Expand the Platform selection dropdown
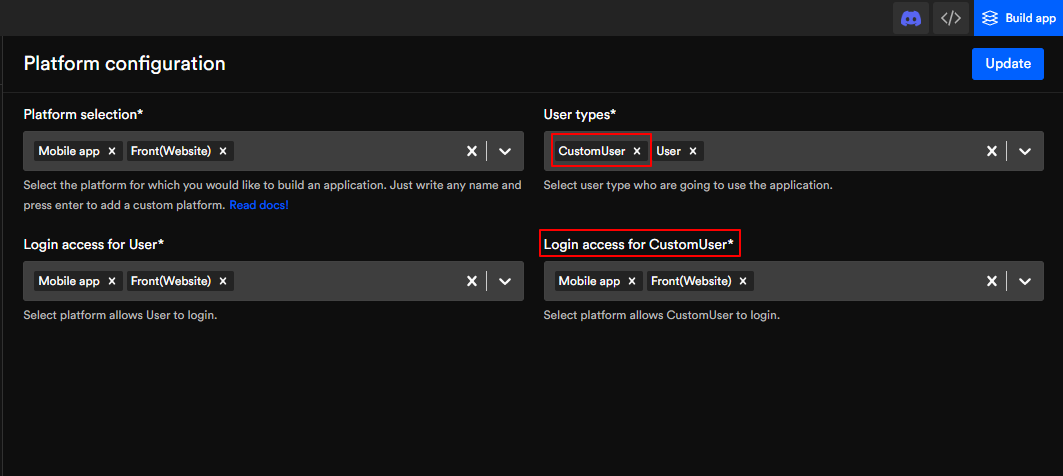Image resolution: width=1063 pixels, height=476 pixels. pyautogui.click(x=505, y=151)
